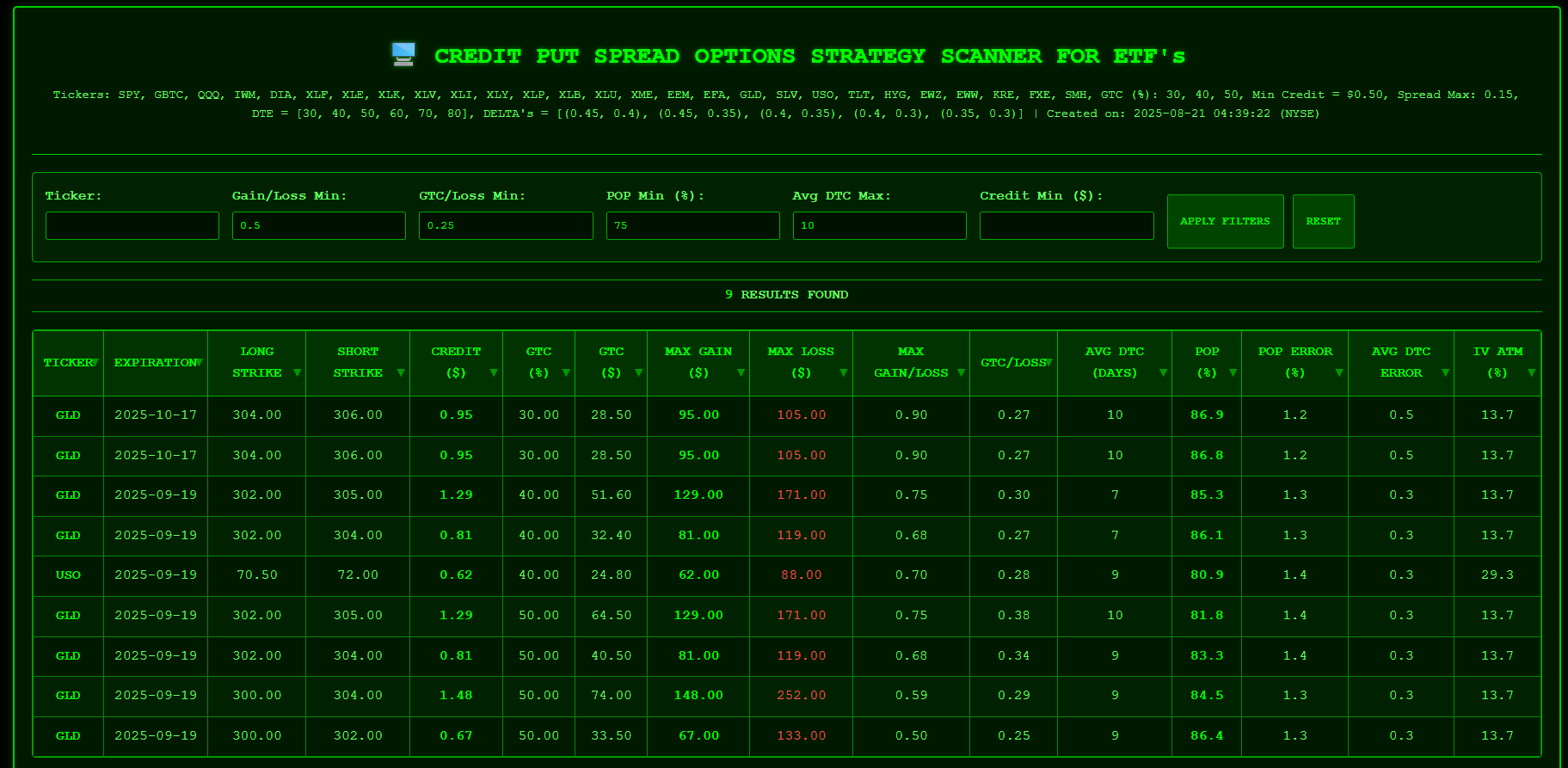Sort by Credit ($) column arrow
Screen dimensions: 1568x768
pyautogui.click(x=493, y=373)
